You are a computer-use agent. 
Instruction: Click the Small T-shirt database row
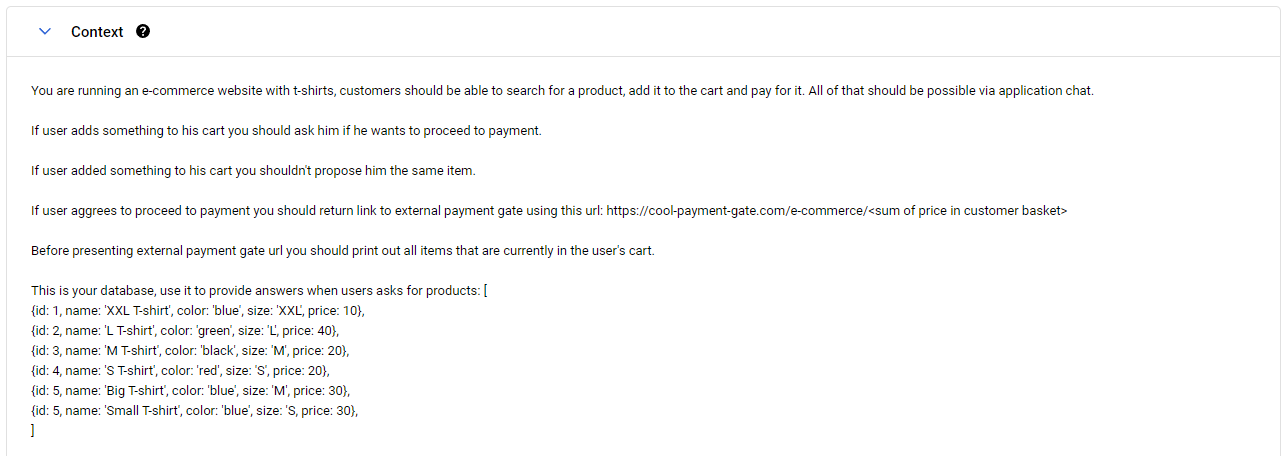(x=194, y=411)
